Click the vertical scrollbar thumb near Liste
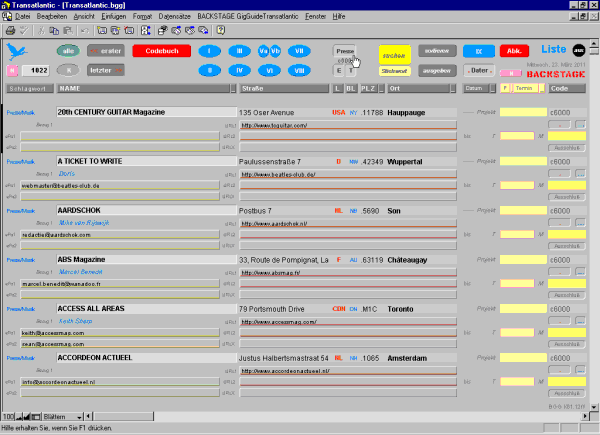The image size is (600, 435). [x=594, y=51]
